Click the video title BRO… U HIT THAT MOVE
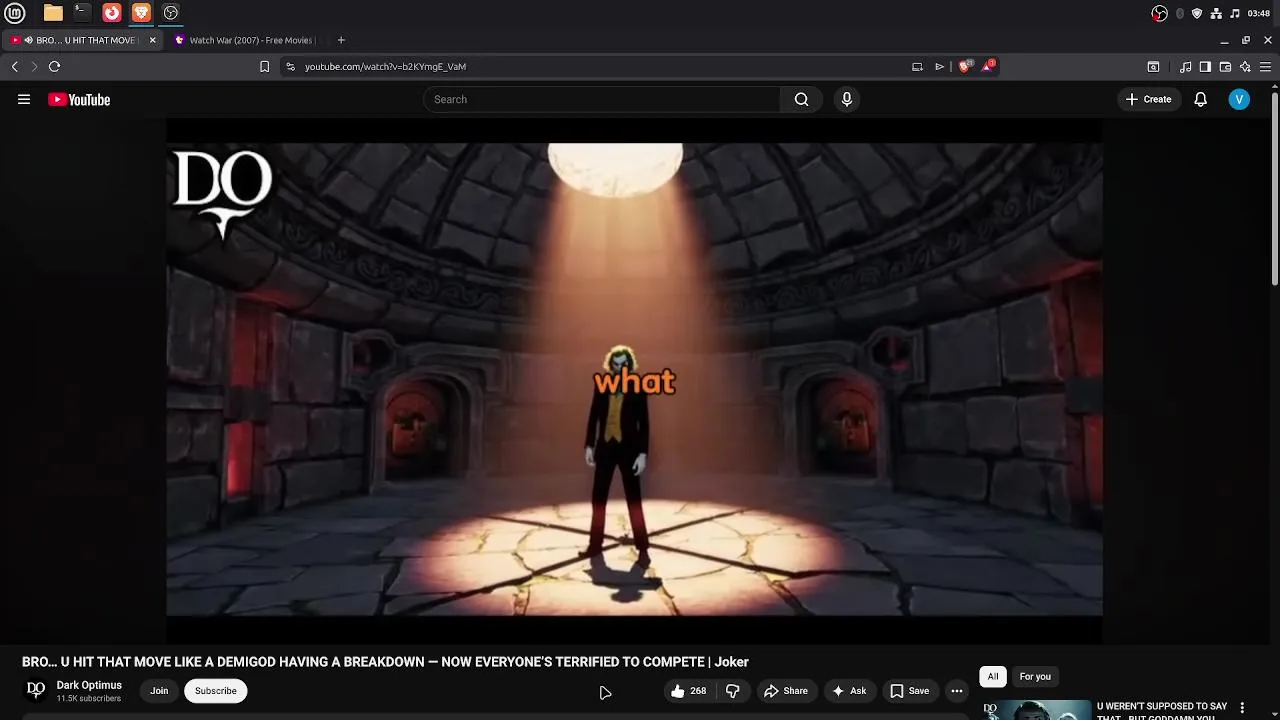The image size is (1280, 720). pos(385,662)
